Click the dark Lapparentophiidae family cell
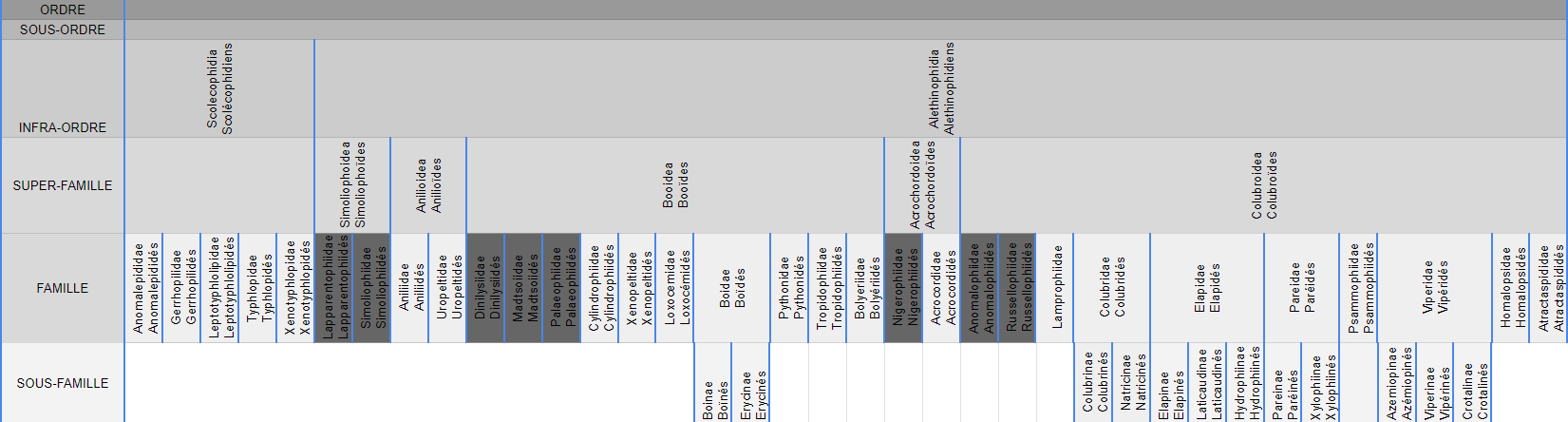The image size is (1568, 422). coord(333,288)
